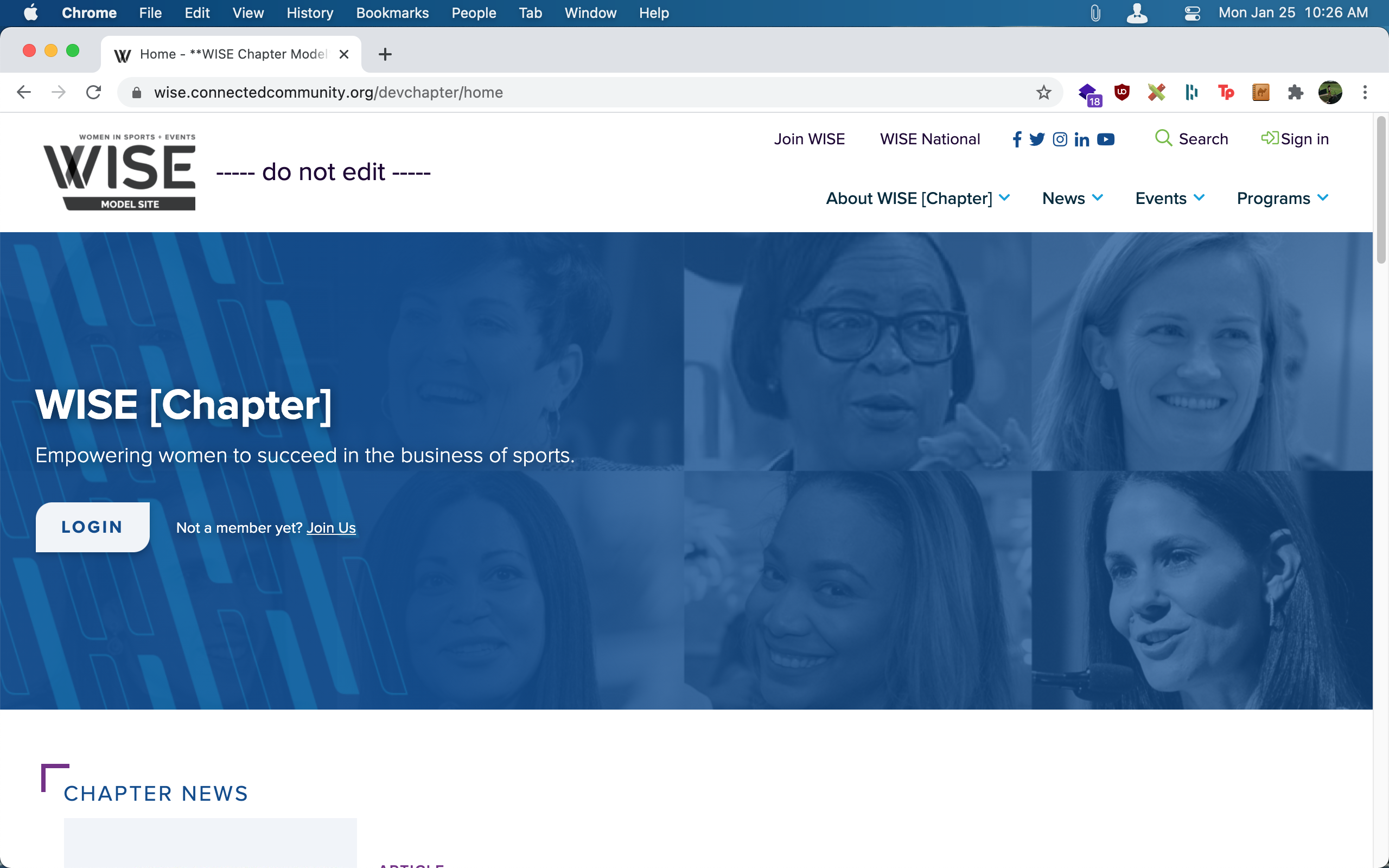The width and height of the screenshot is (1389, 868).
Task: Click the uBlock Origin shield extension
Action: (1122, 92)
